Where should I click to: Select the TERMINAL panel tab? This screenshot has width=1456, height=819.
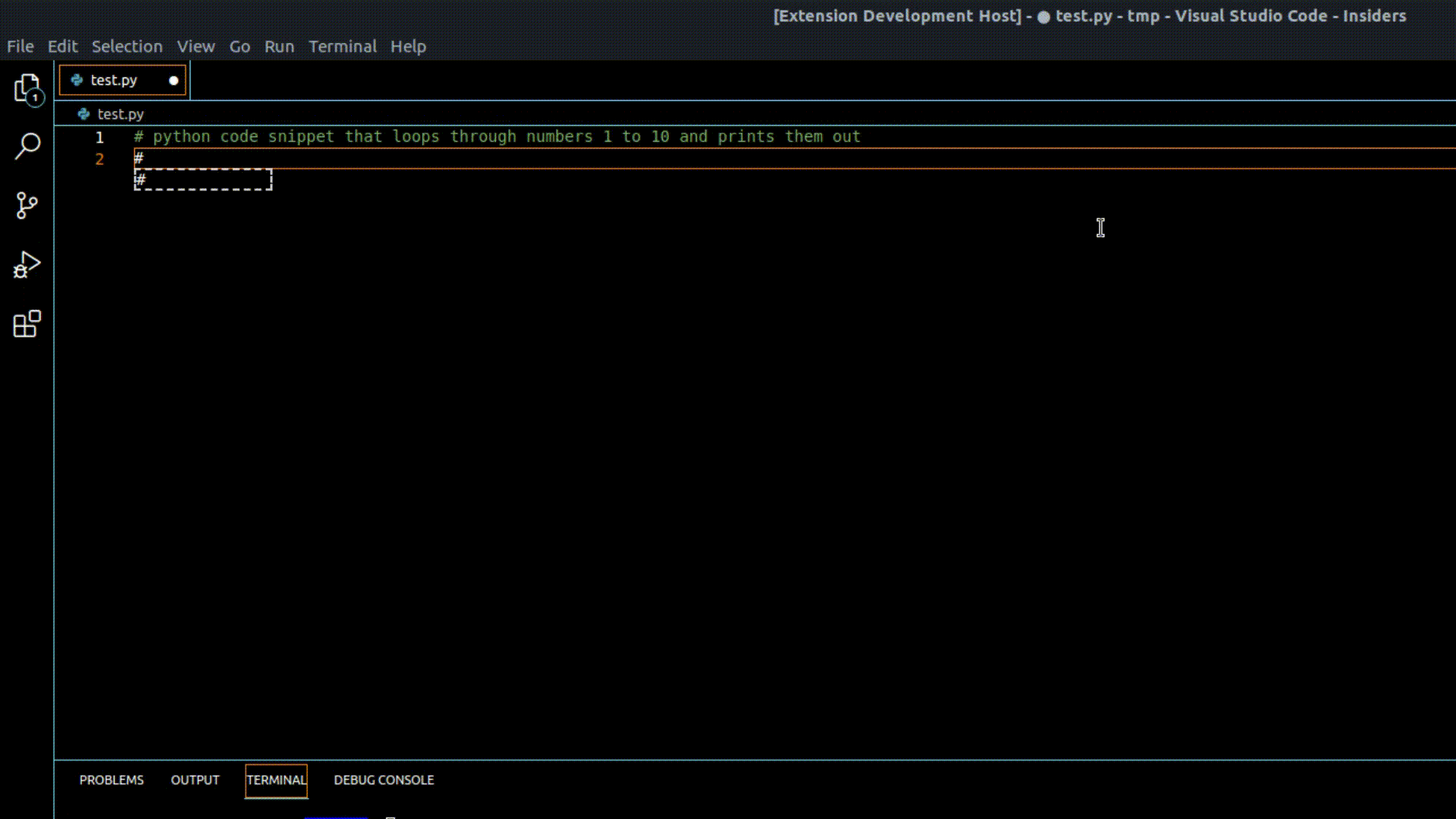point(276,780)
